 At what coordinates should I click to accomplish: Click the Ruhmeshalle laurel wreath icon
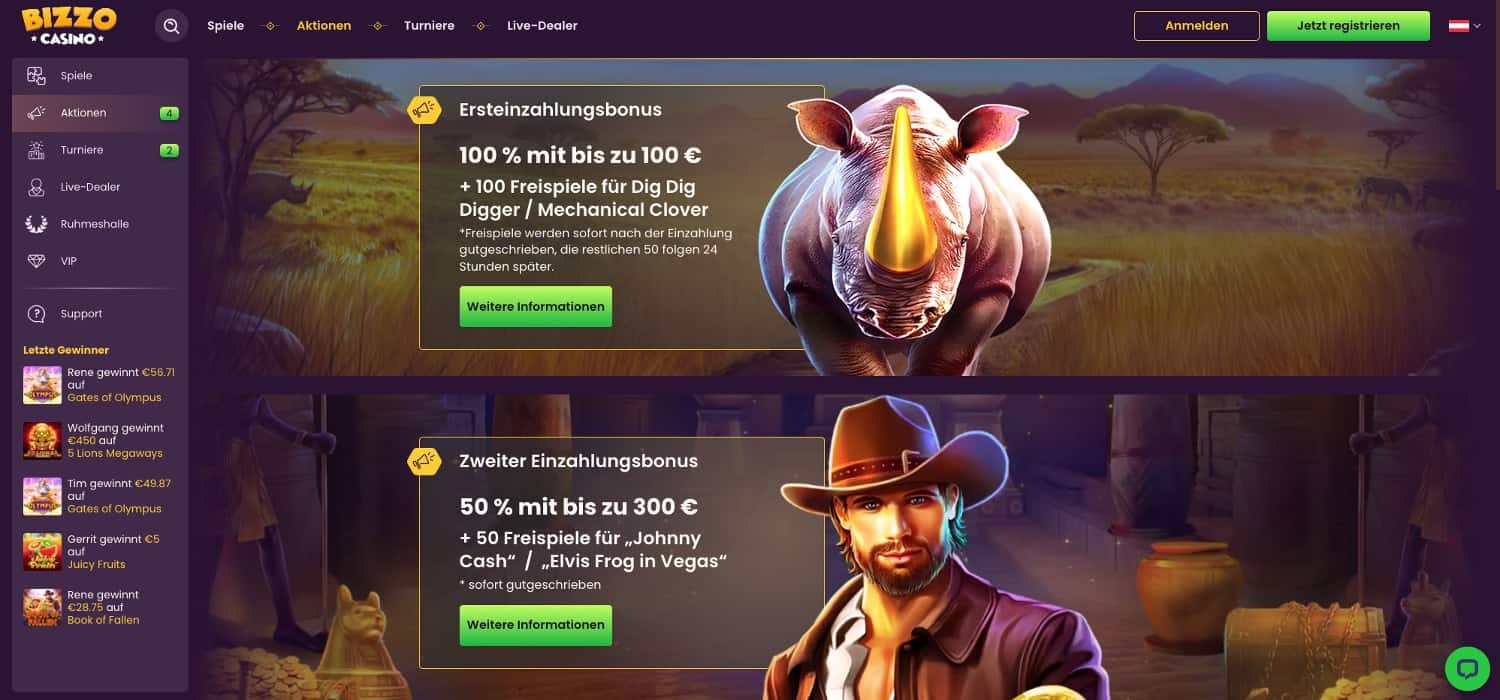(x=36, y=224)
